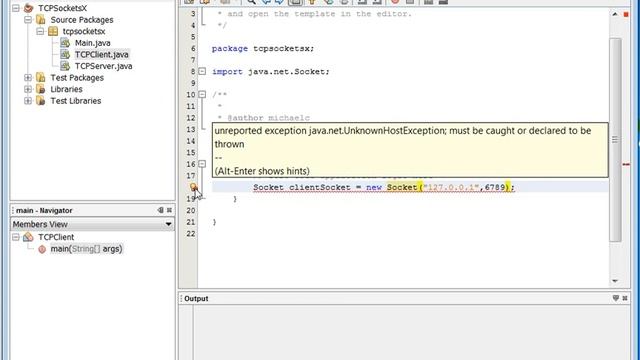The image size is (640, 360).
Task: Select the tcpsocketsx package icon
Action: tap(53, 31)
